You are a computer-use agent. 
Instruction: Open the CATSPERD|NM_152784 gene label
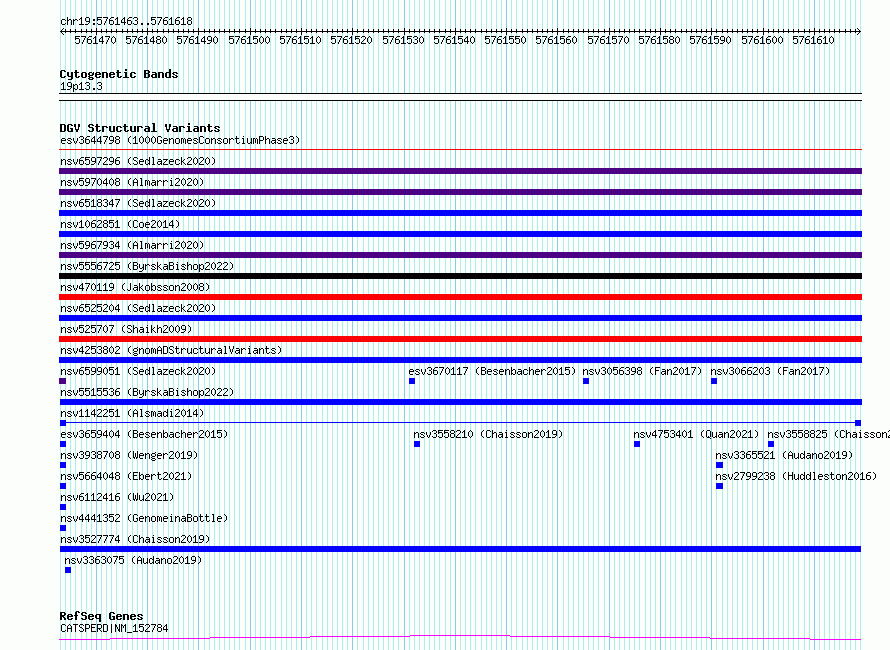tap(114, 628)
